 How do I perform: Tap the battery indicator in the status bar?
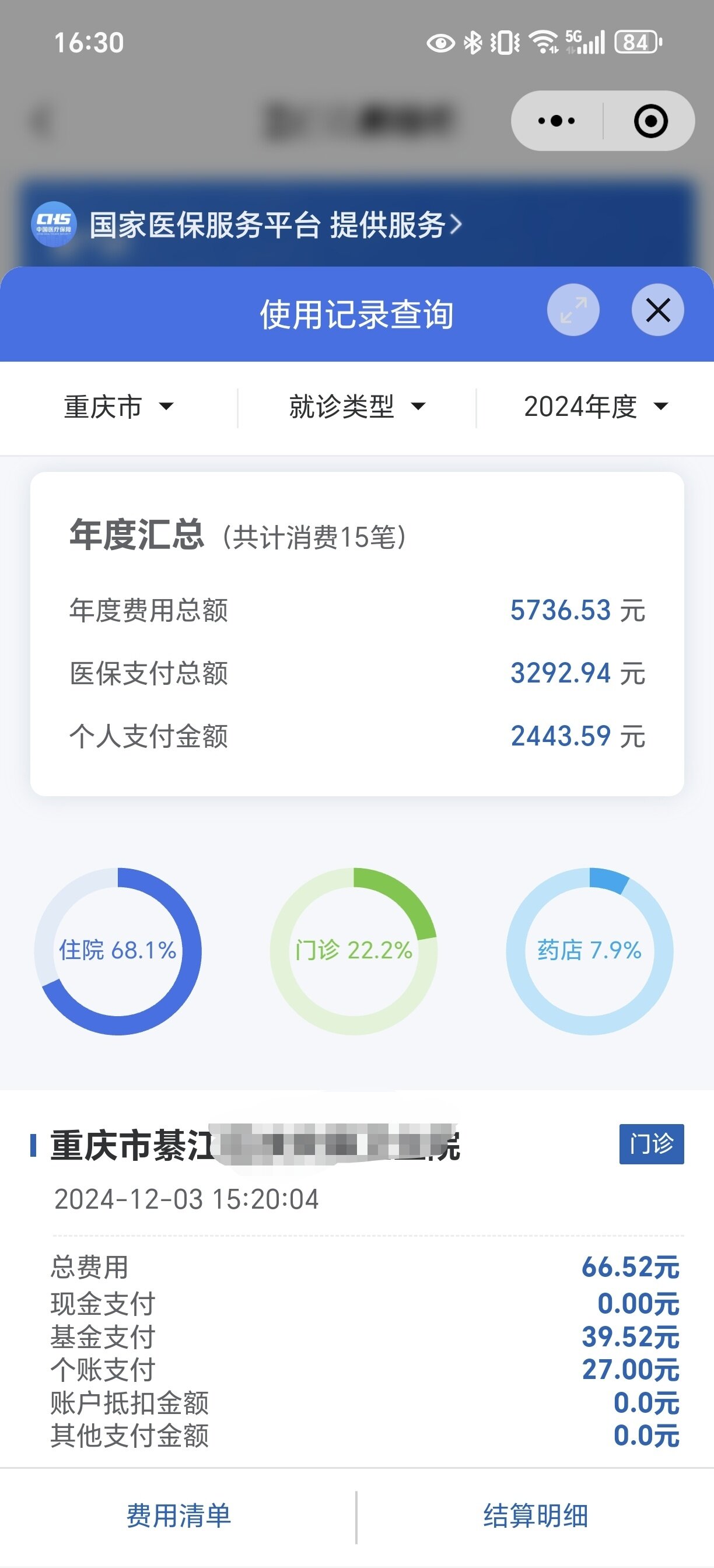click(x=638, y=43)
